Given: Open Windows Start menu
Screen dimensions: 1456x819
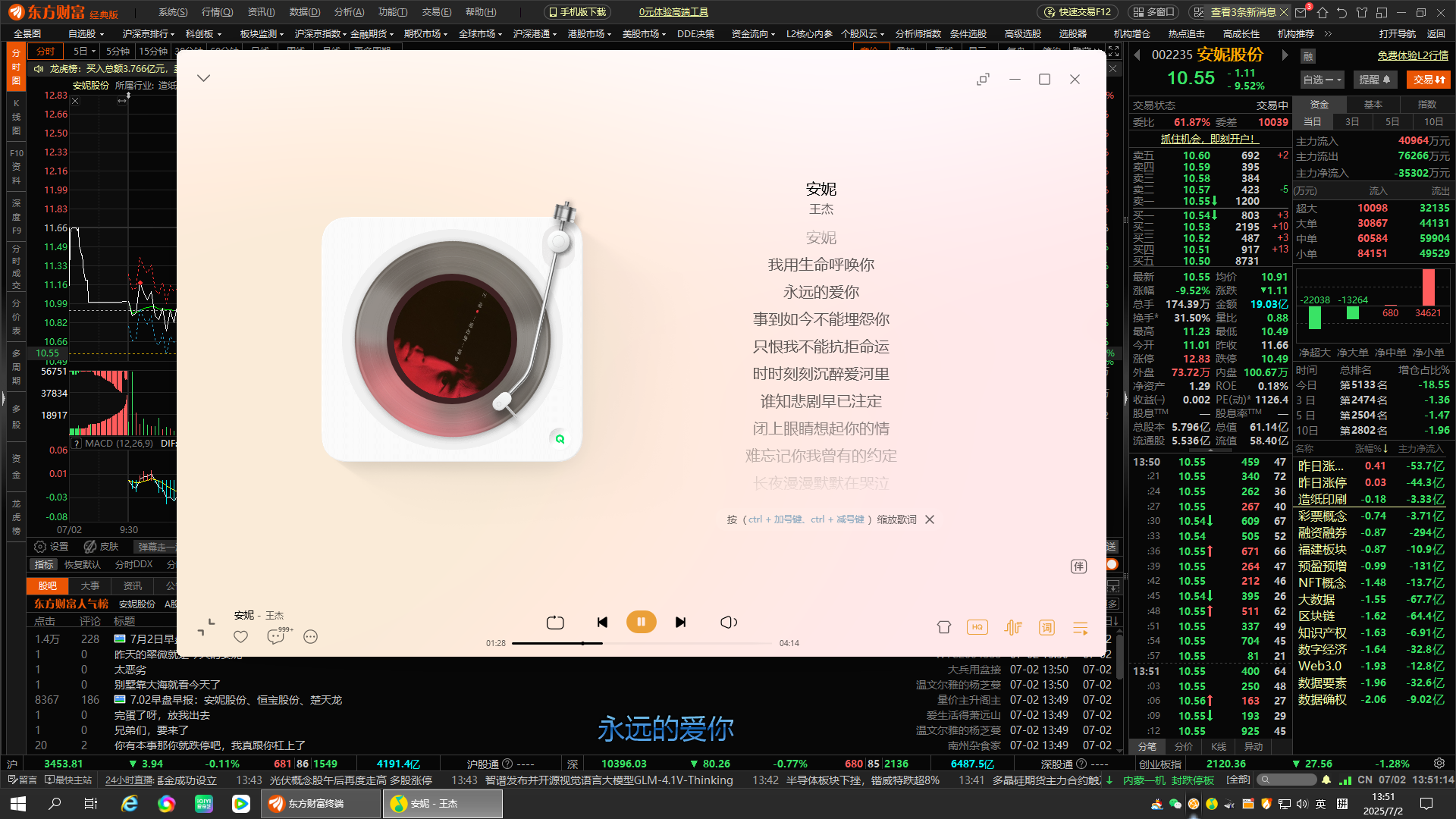Looking at the screenshot, I should click(18, 804).
